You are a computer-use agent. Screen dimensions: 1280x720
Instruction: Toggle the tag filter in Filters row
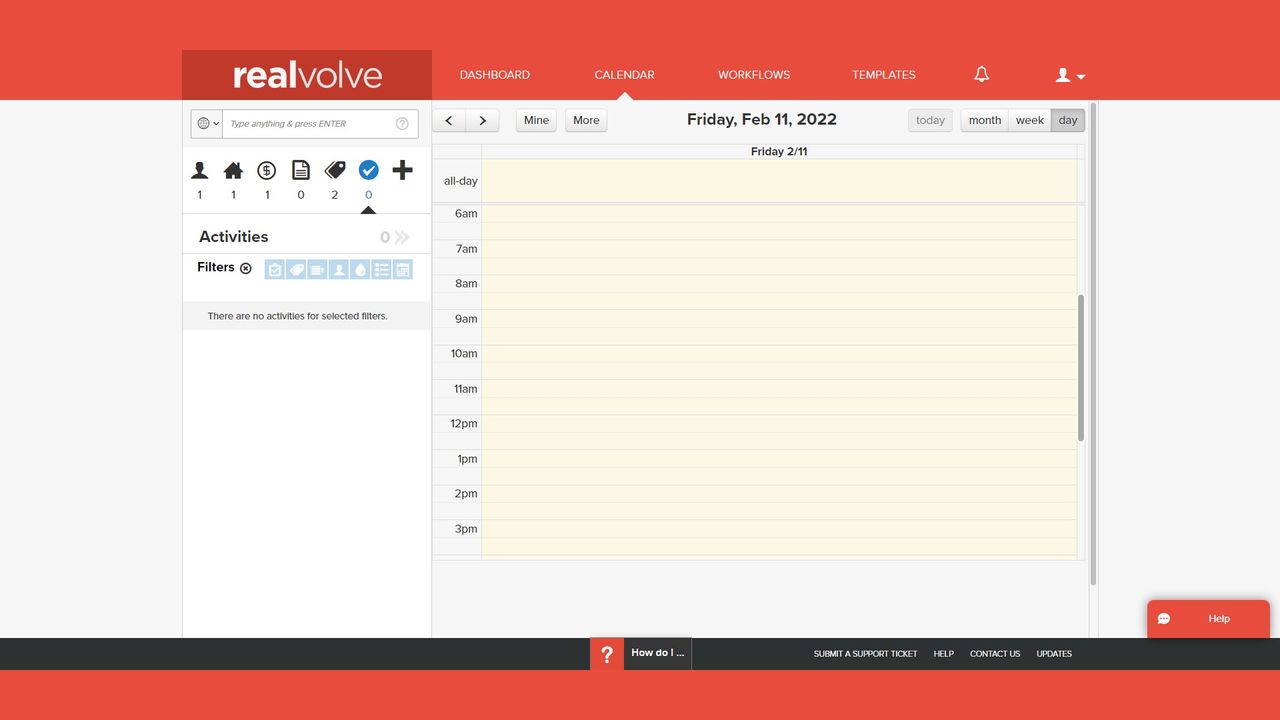(296, 269)
